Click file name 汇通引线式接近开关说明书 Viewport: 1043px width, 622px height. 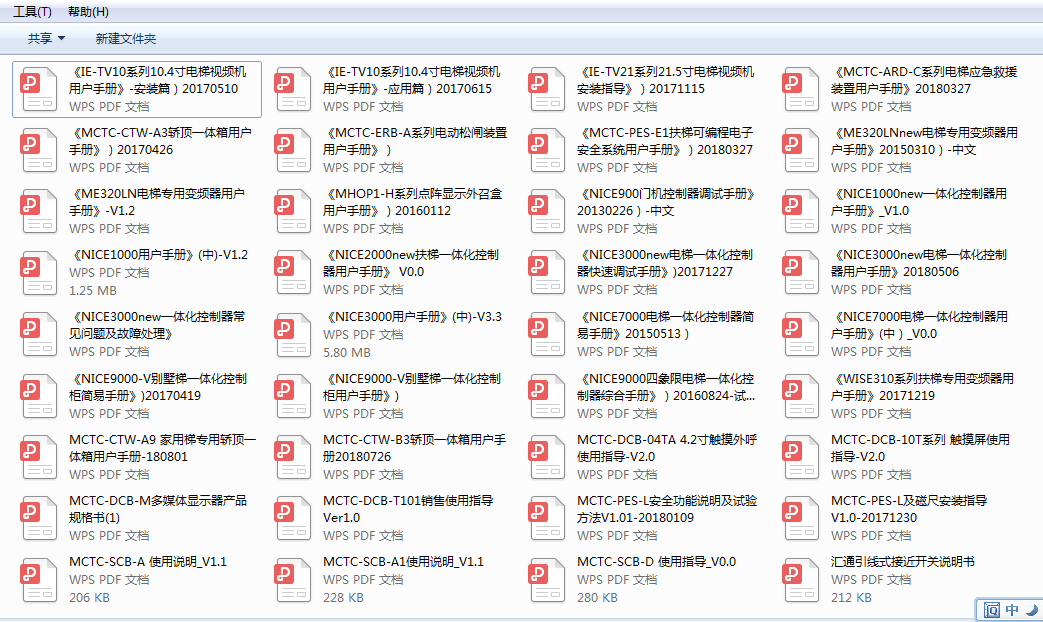[x=903, y=561]
